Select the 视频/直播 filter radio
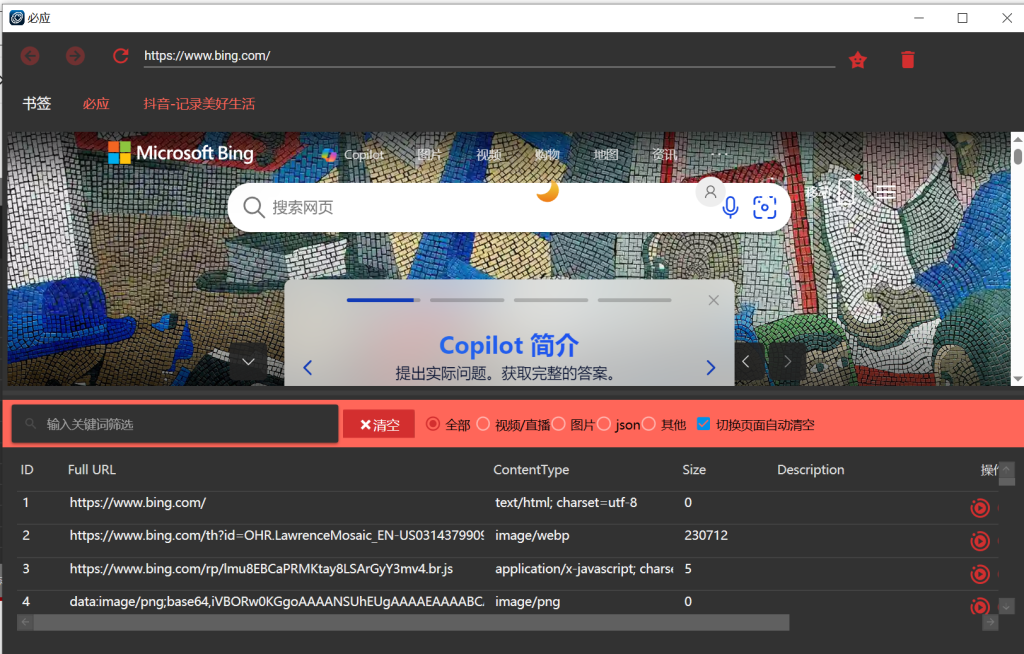 point(483,424)
